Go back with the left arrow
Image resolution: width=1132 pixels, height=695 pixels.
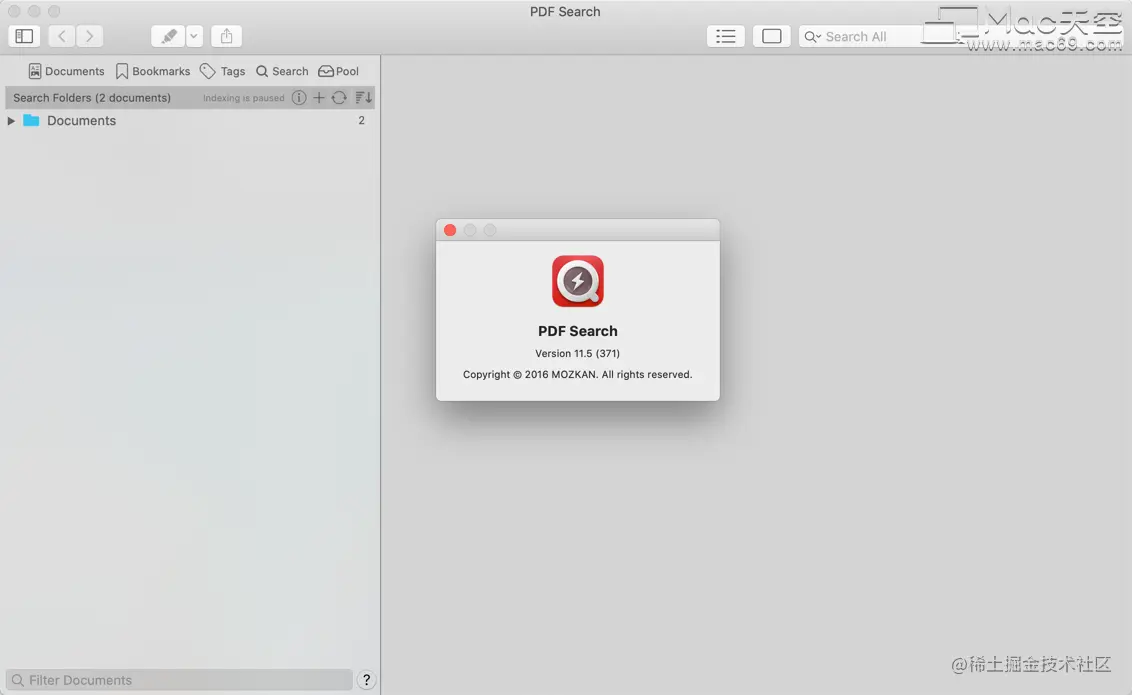[x=62, y=36]
